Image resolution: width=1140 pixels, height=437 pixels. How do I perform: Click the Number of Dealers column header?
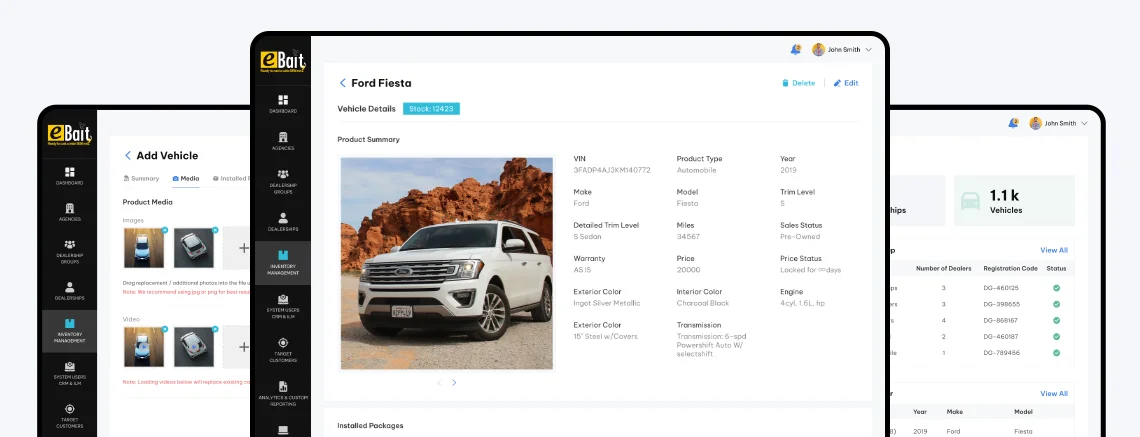[943, 268]
